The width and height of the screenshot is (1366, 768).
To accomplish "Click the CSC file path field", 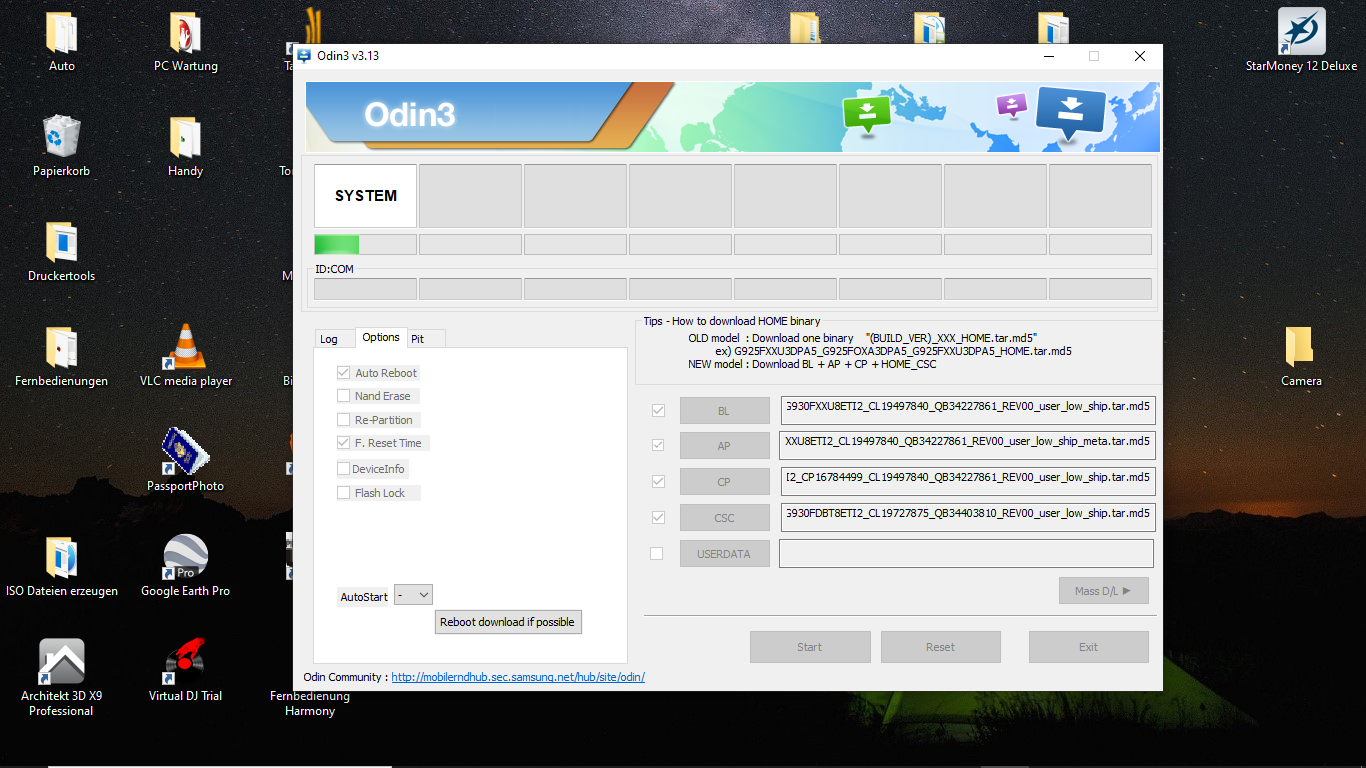I will click(x=967, y=517).
